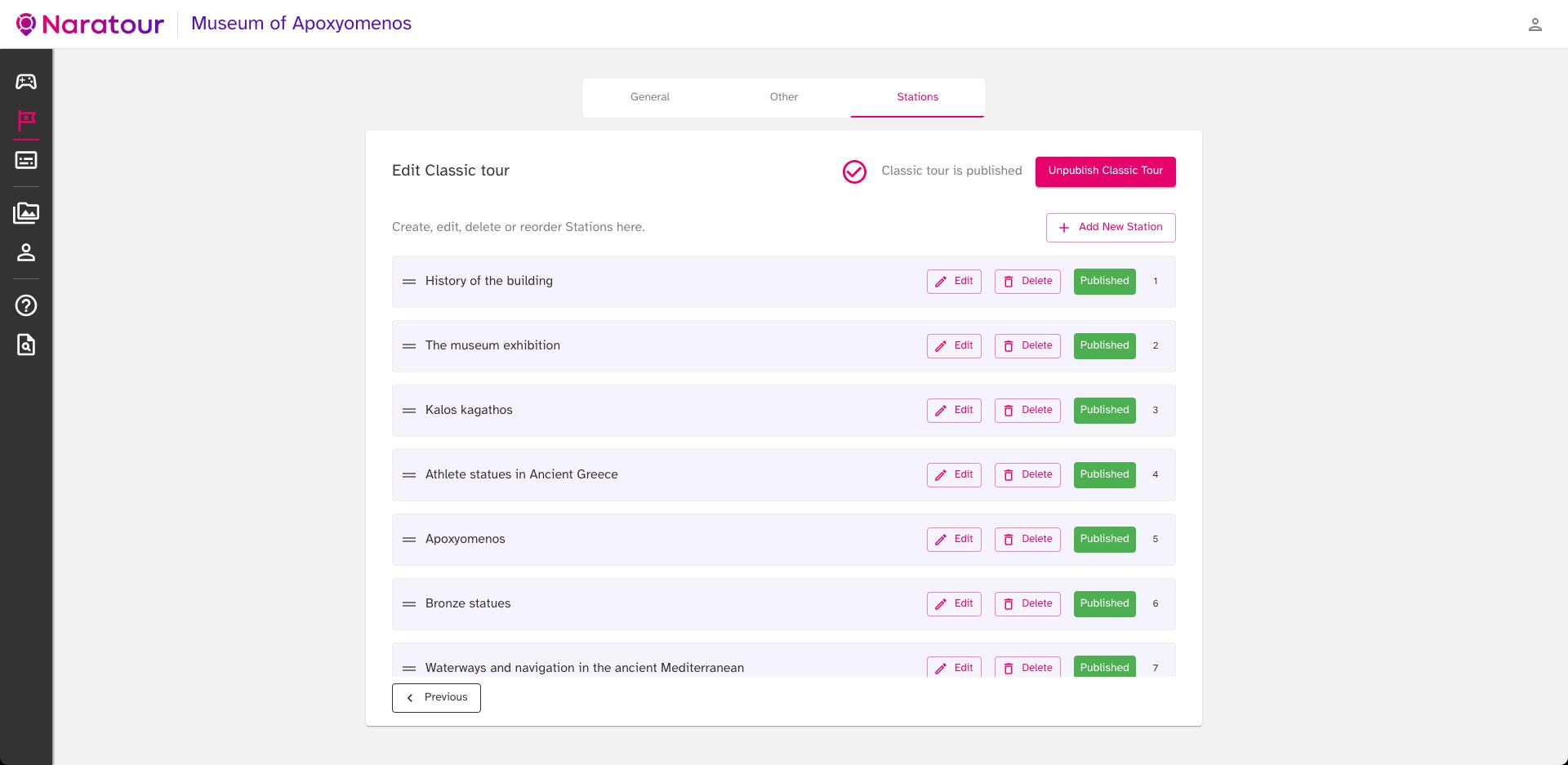
Task: Go back with the Previous button
Action: click(x=436, y=698)
